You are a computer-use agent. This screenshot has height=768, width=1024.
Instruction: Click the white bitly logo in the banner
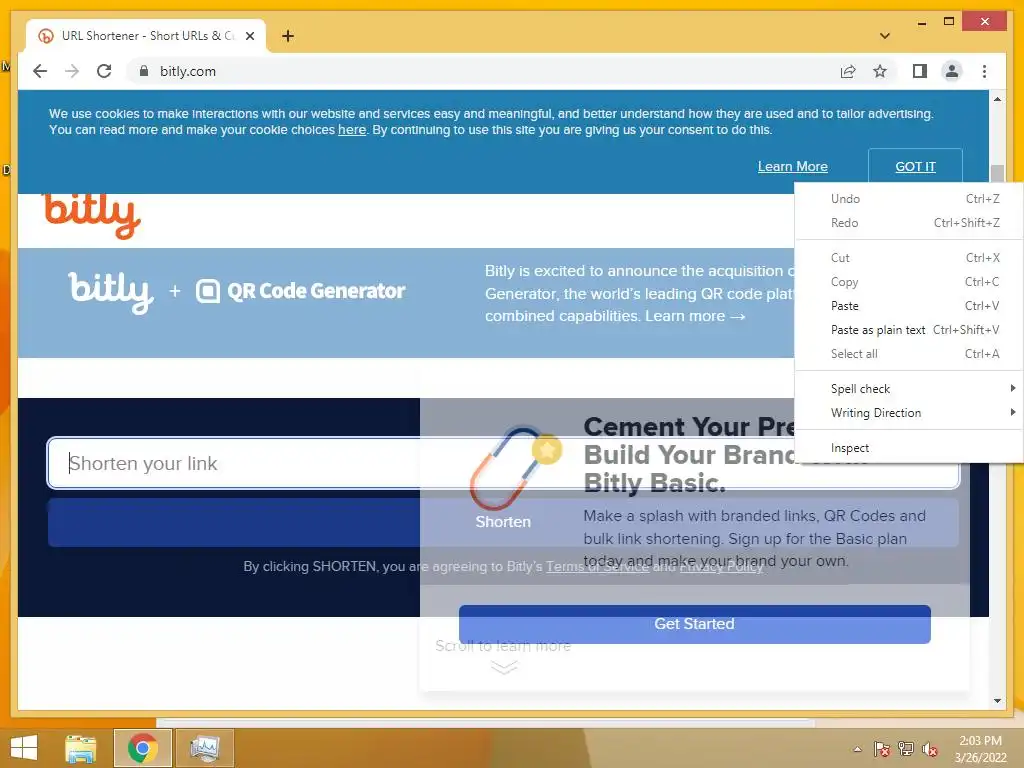tap(111, 292)
